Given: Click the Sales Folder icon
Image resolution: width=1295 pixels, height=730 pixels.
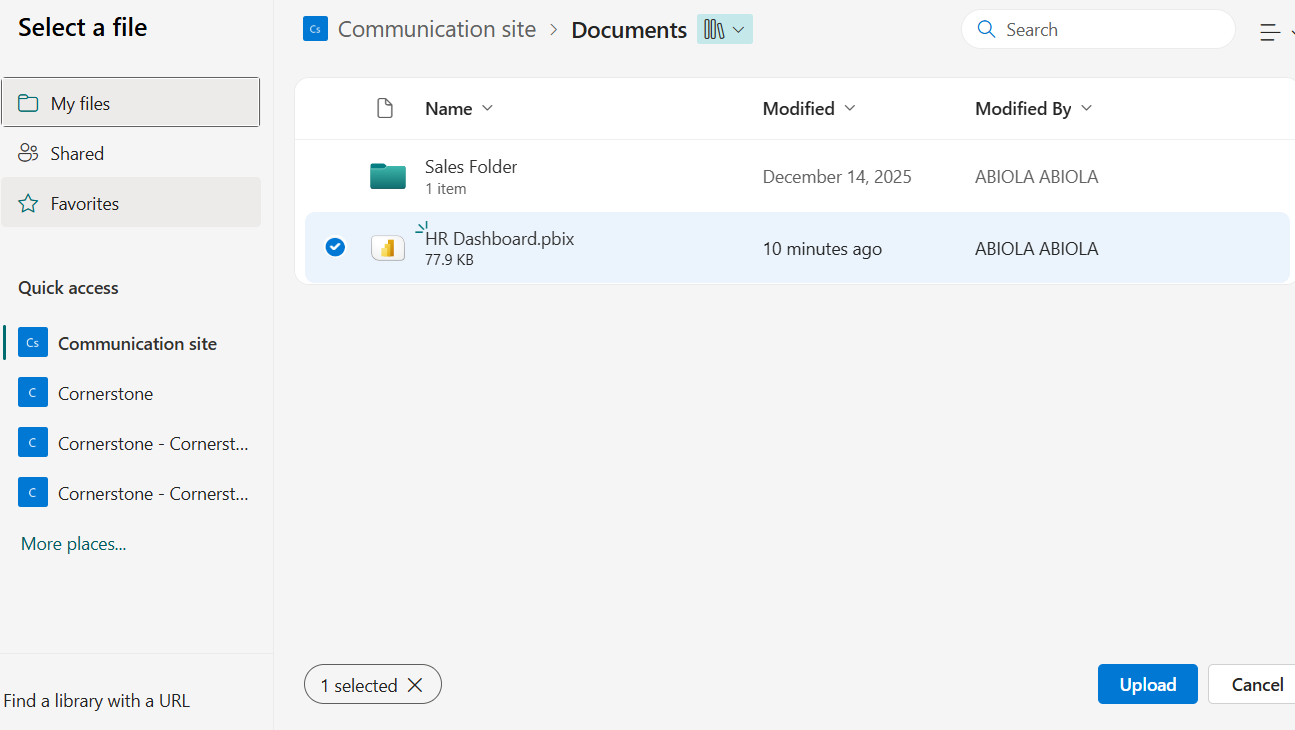Looking at the screenshot, I should 388,177.
